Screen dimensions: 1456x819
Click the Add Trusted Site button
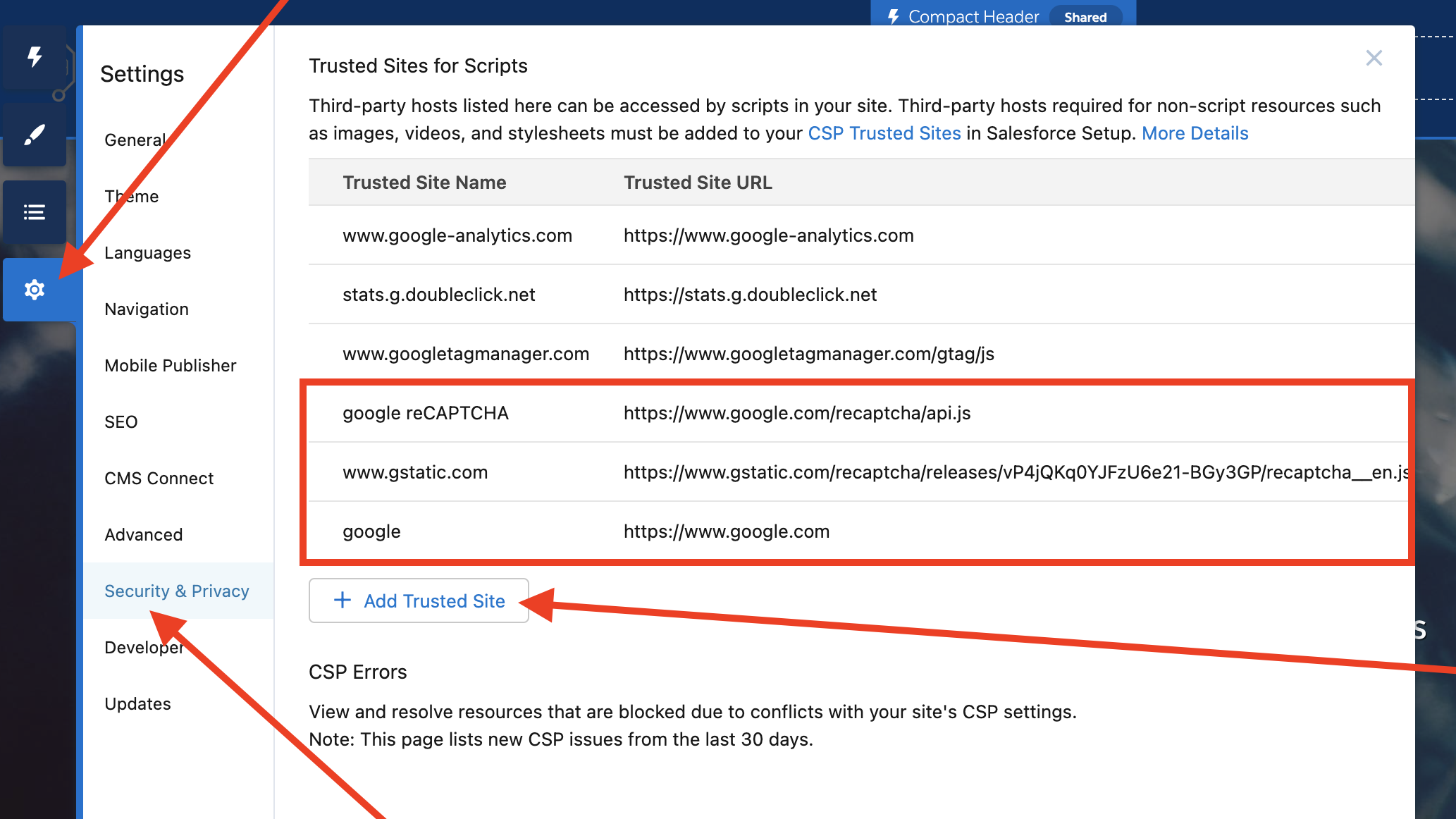[x=419, y=601]
